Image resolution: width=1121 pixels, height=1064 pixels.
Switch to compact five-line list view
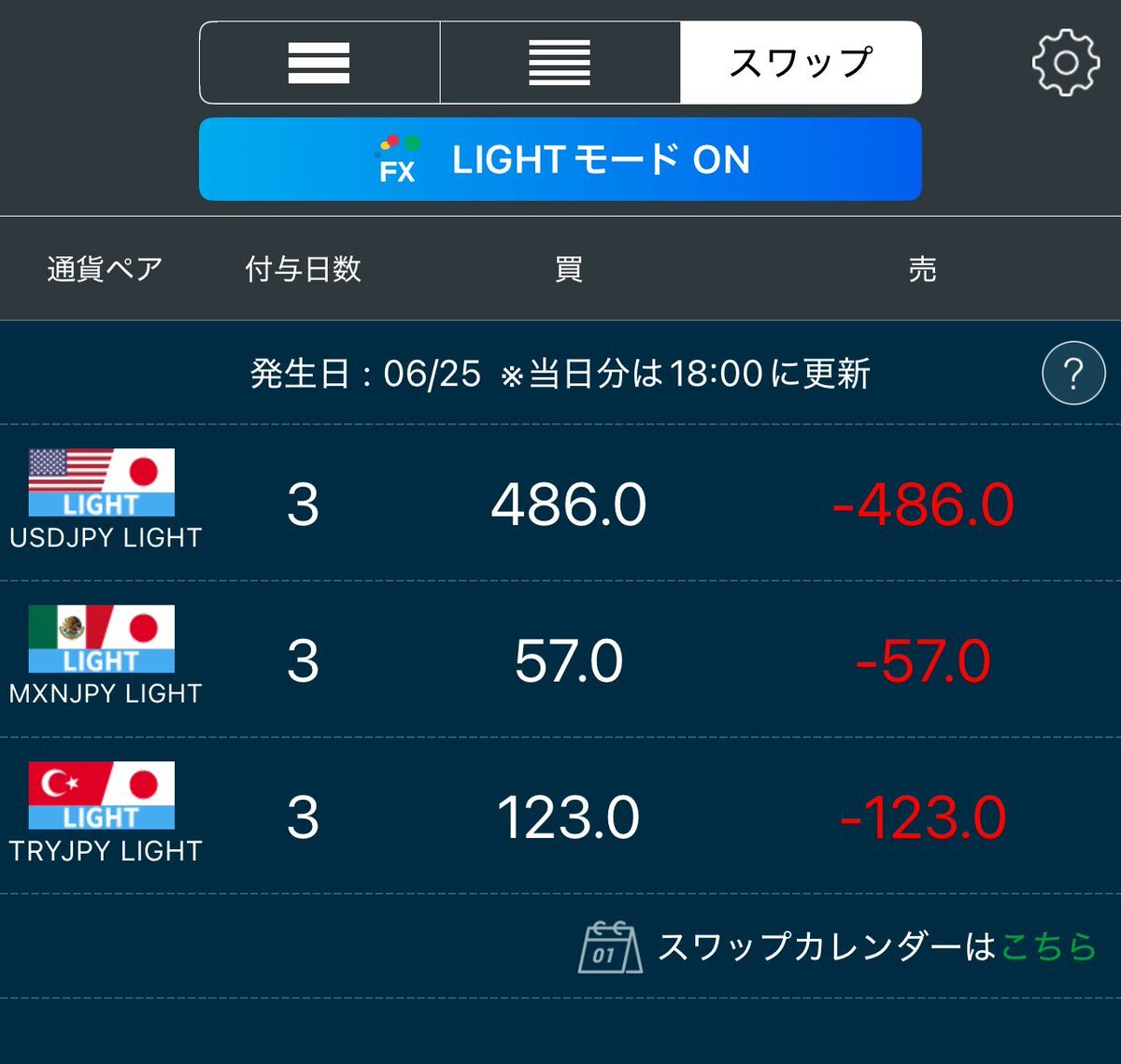tap(560, 63)
